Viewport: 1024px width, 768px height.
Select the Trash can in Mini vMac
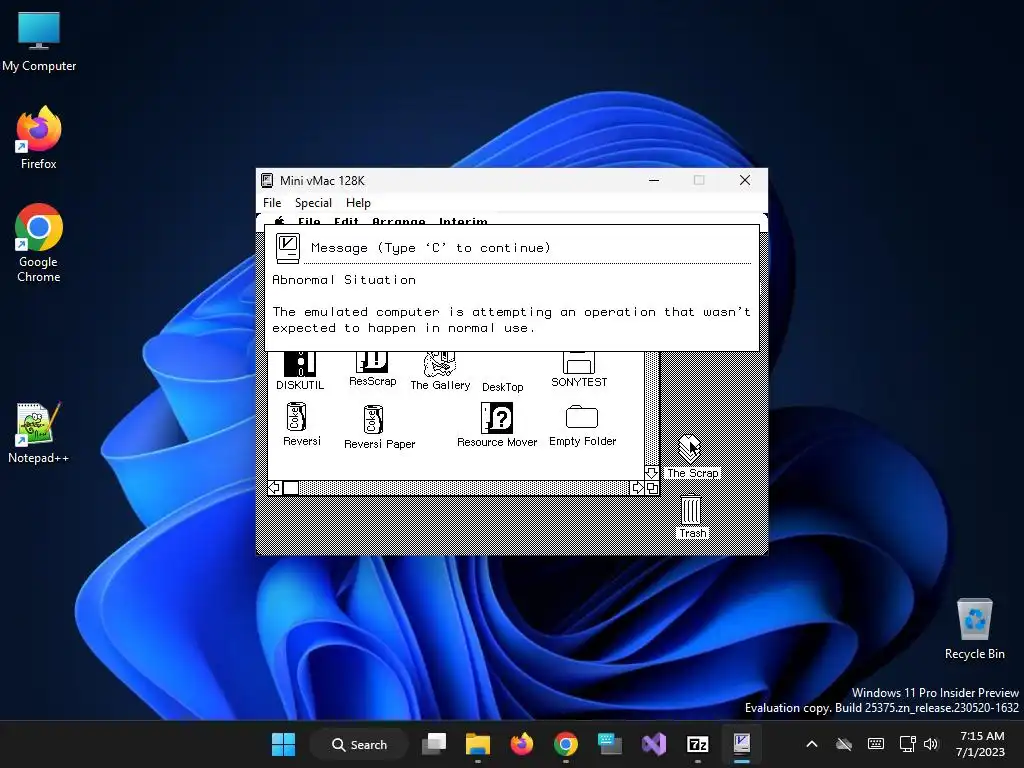[x=691, y=509]
